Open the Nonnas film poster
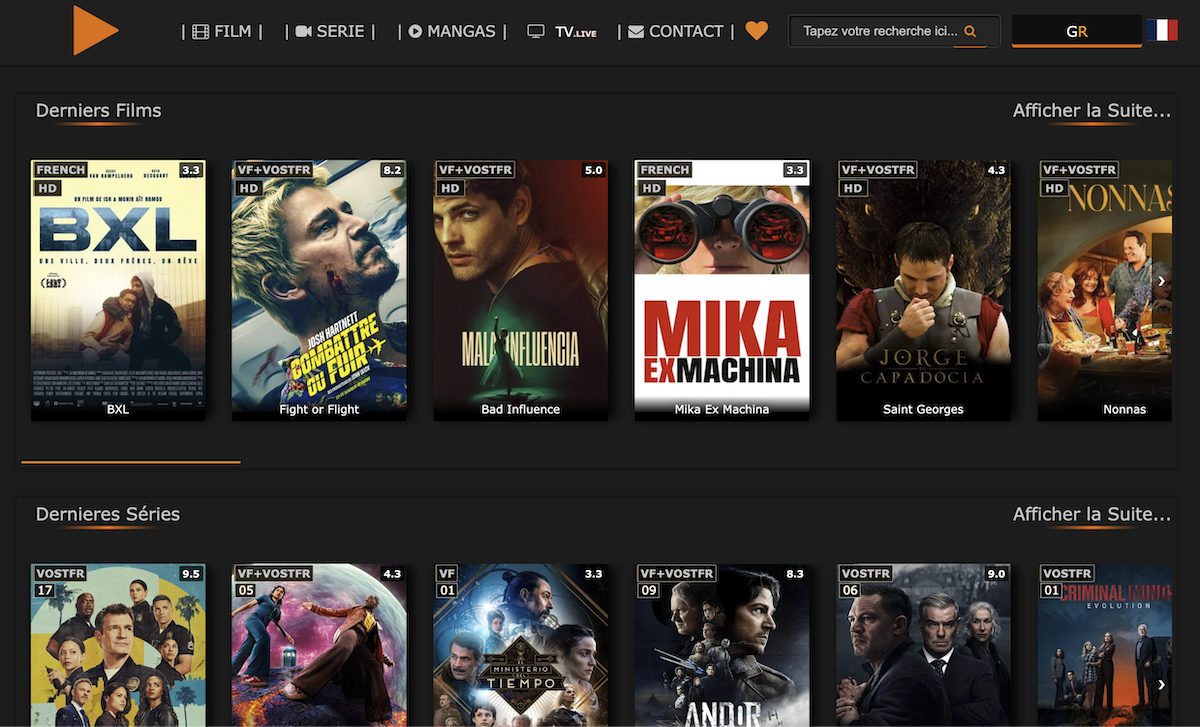This screenshot has width=1200, height=727. click(x=1104, y=291)
